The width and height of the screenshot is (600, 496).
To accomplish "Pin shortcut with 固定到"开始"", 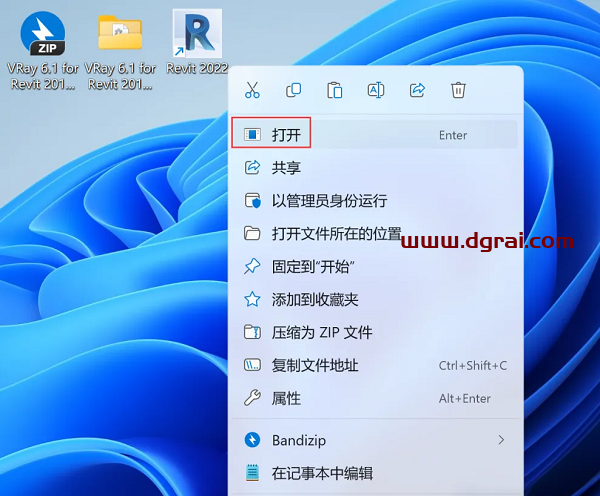I will coord(313,267).
